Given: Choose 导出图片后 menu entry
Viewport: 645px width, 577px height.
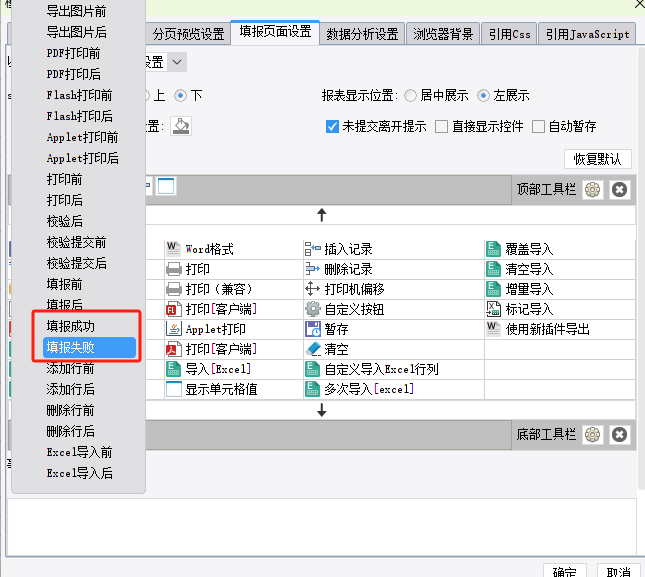Looking at the screenshot, I should click(x=77, y=32).
